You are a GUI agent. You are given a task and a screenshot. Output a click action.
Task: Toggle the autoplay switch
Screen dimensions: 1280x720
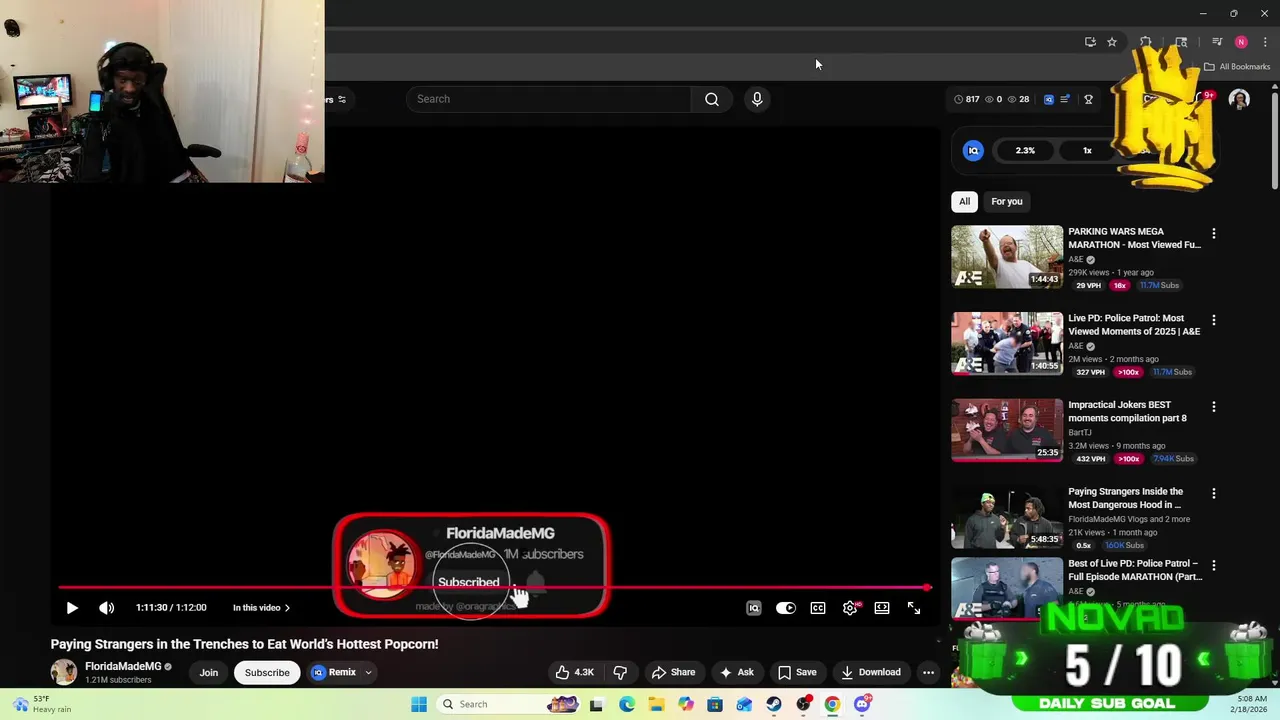tap(786, 608)
